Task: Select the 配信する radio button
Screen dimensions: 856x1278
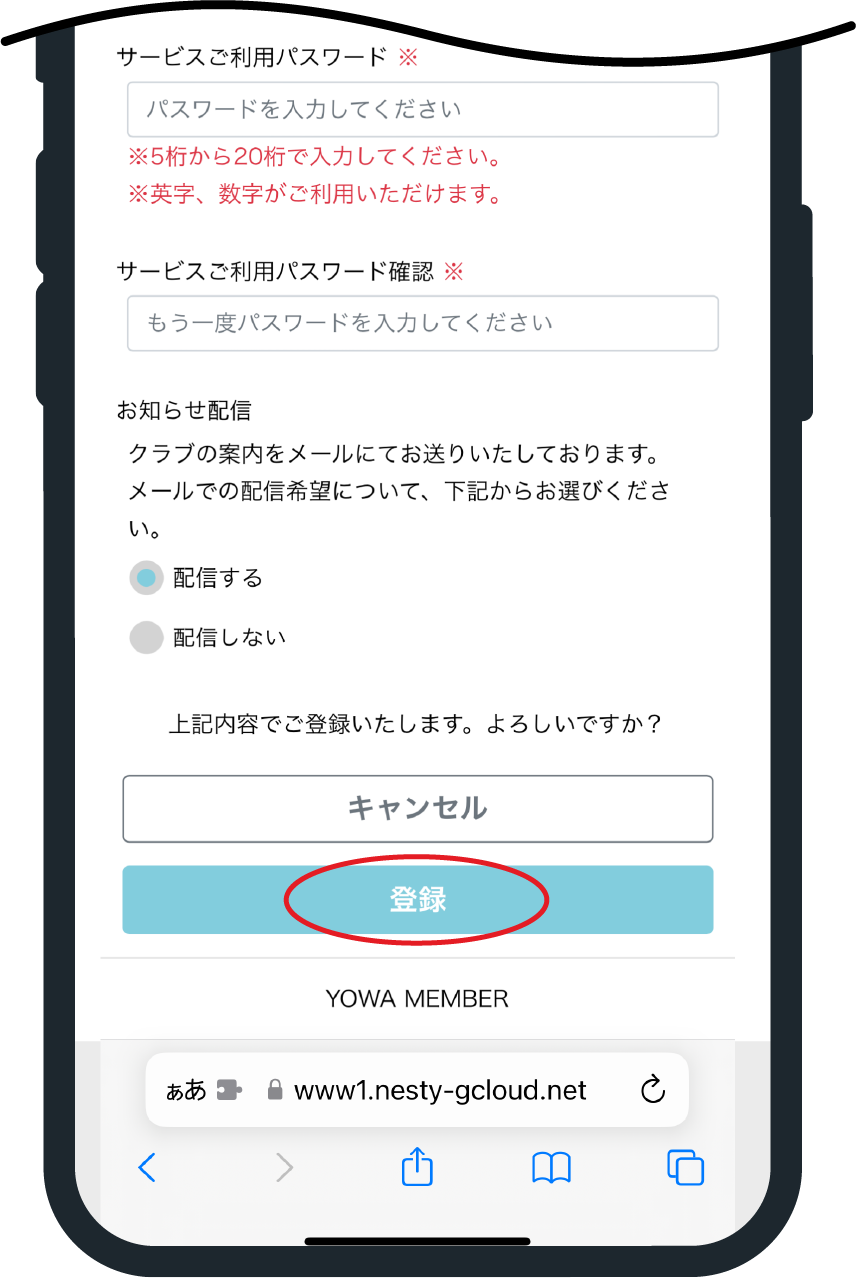Action: 147,578
